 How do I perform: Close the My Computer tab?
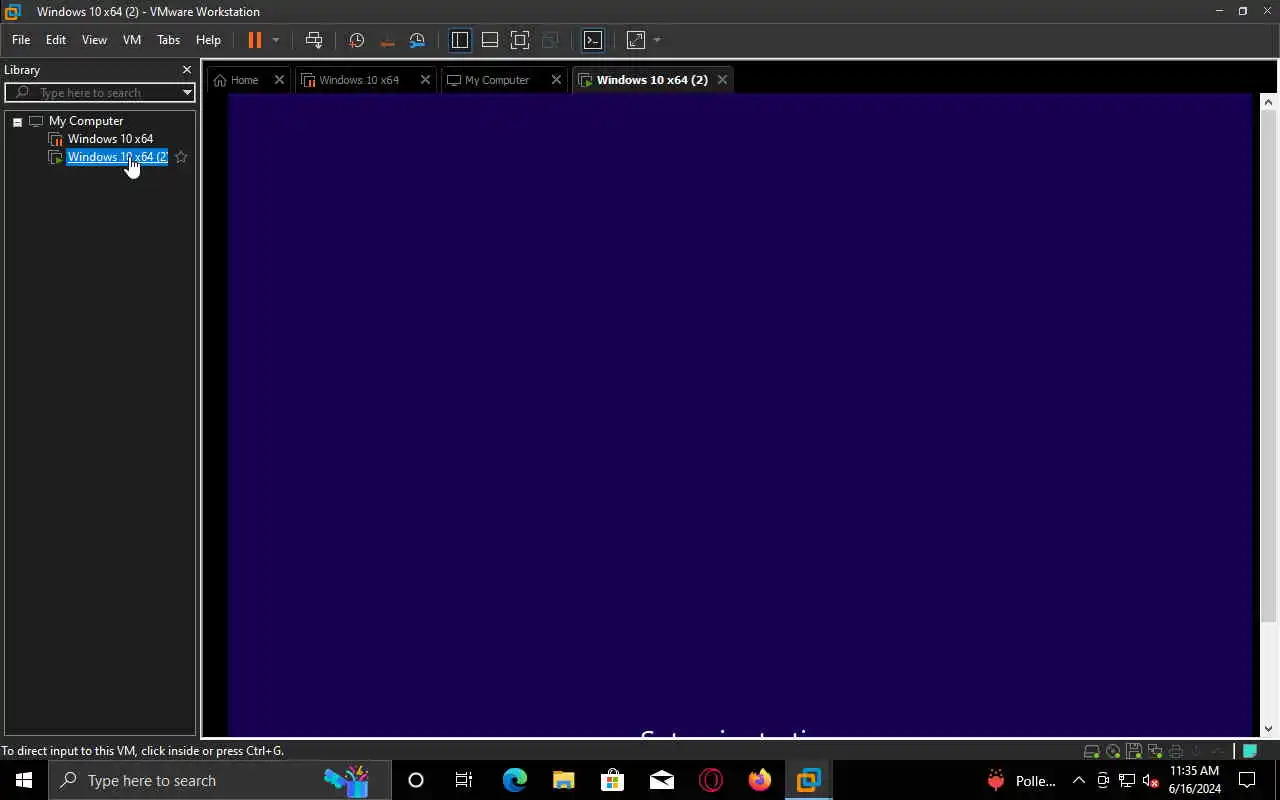coord(557,80)
